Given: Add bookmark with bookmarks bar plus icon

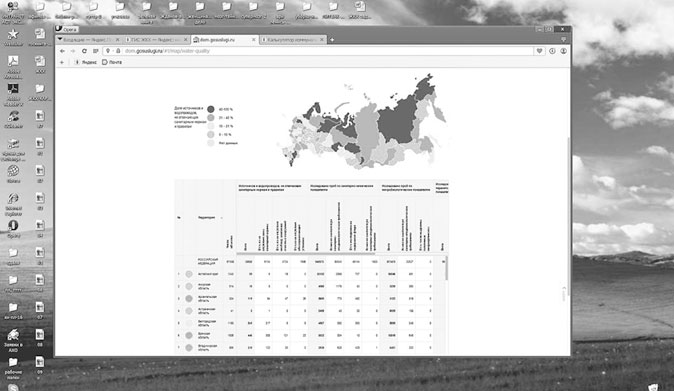Looking at the screenshot, I should [x=62, y=62].
